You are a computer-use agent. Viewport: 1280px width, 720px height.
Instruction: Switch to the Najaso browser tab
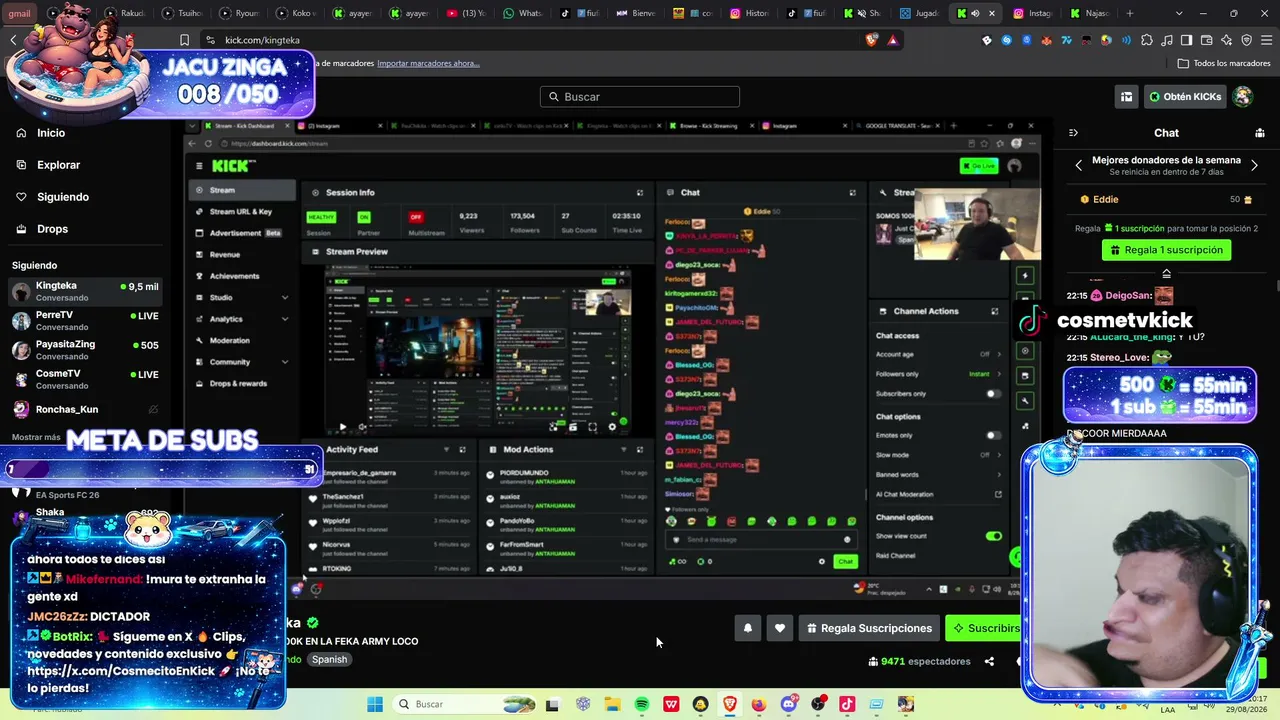pos(1089,13)
